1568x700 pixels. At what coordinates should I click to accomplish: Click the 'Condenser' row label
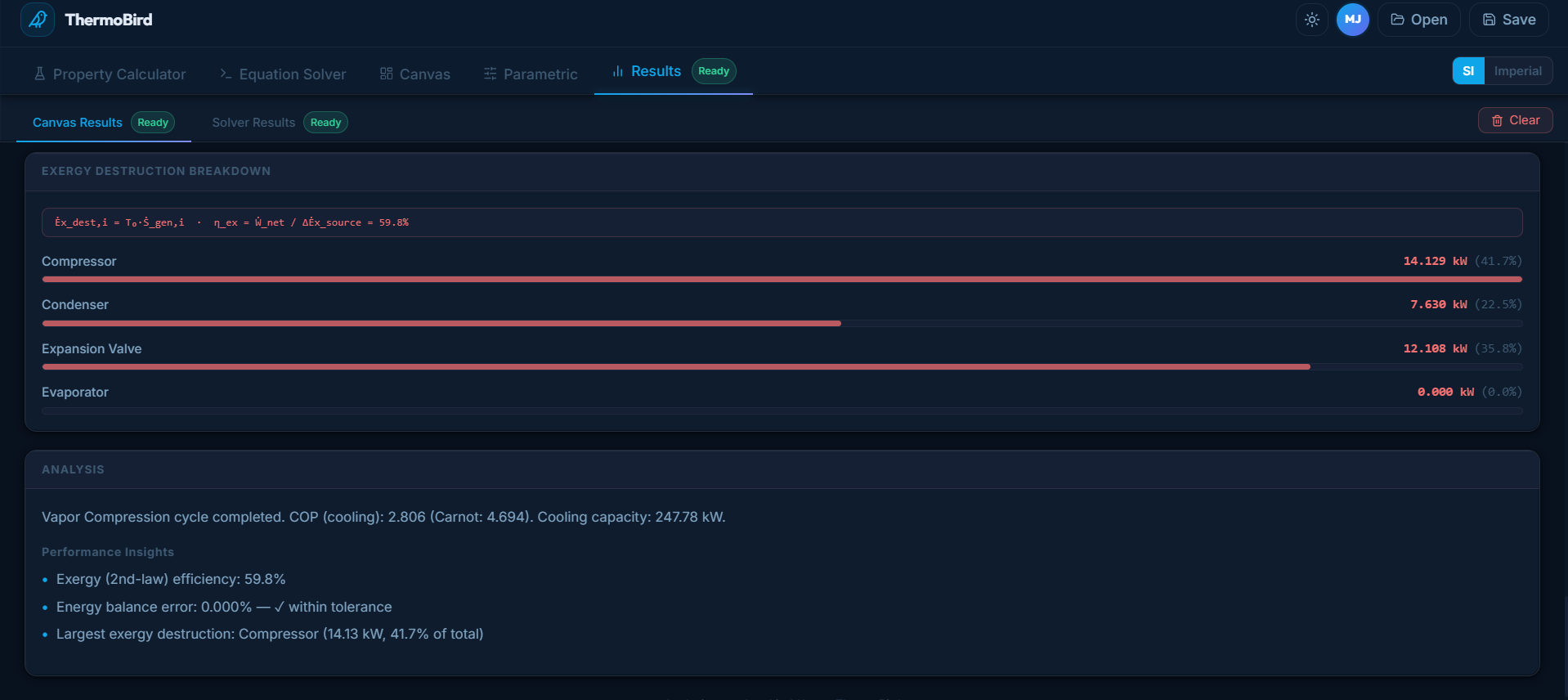(x=75, y=305)
